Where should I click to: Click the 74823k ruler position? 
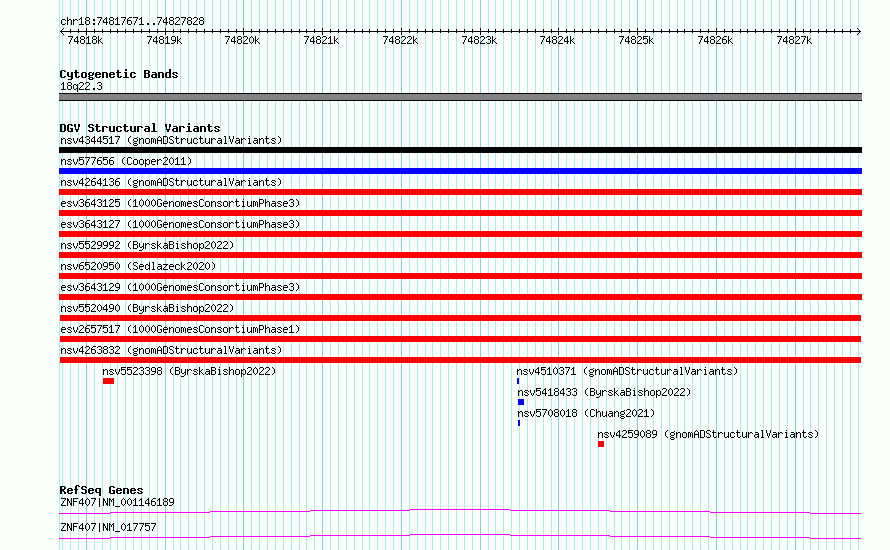pos(479,40)
